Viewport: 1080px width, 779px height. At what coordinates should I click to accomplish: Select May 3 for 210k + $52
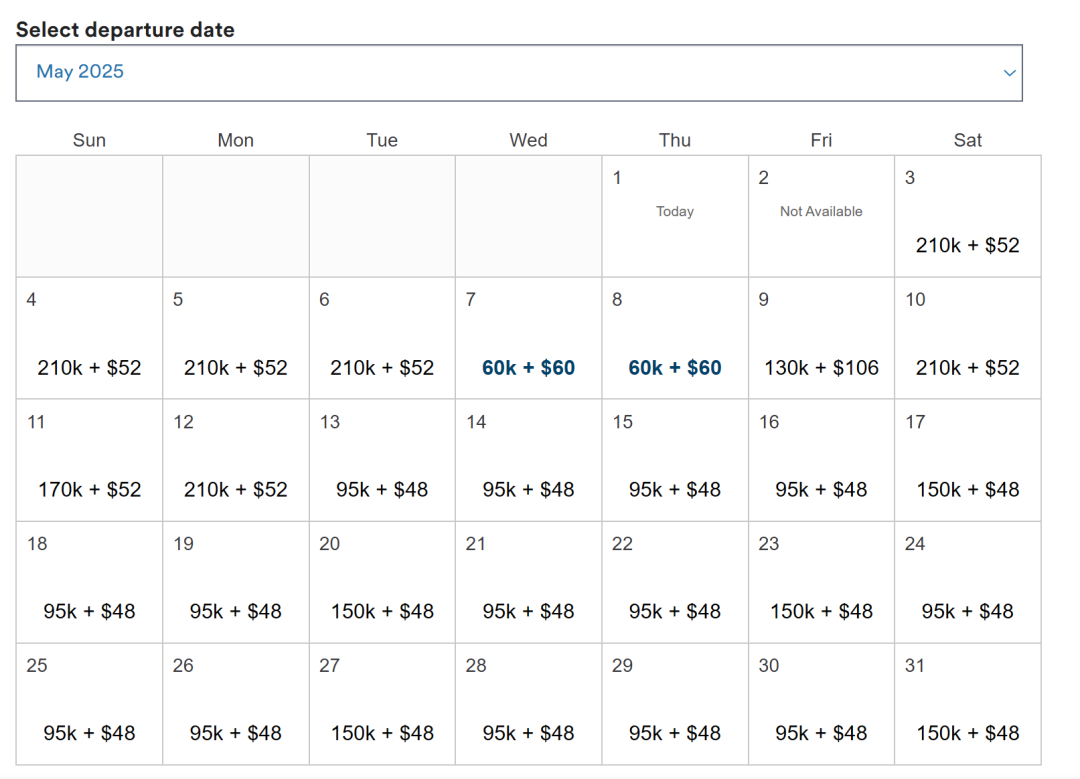click(x=967, y=216)
